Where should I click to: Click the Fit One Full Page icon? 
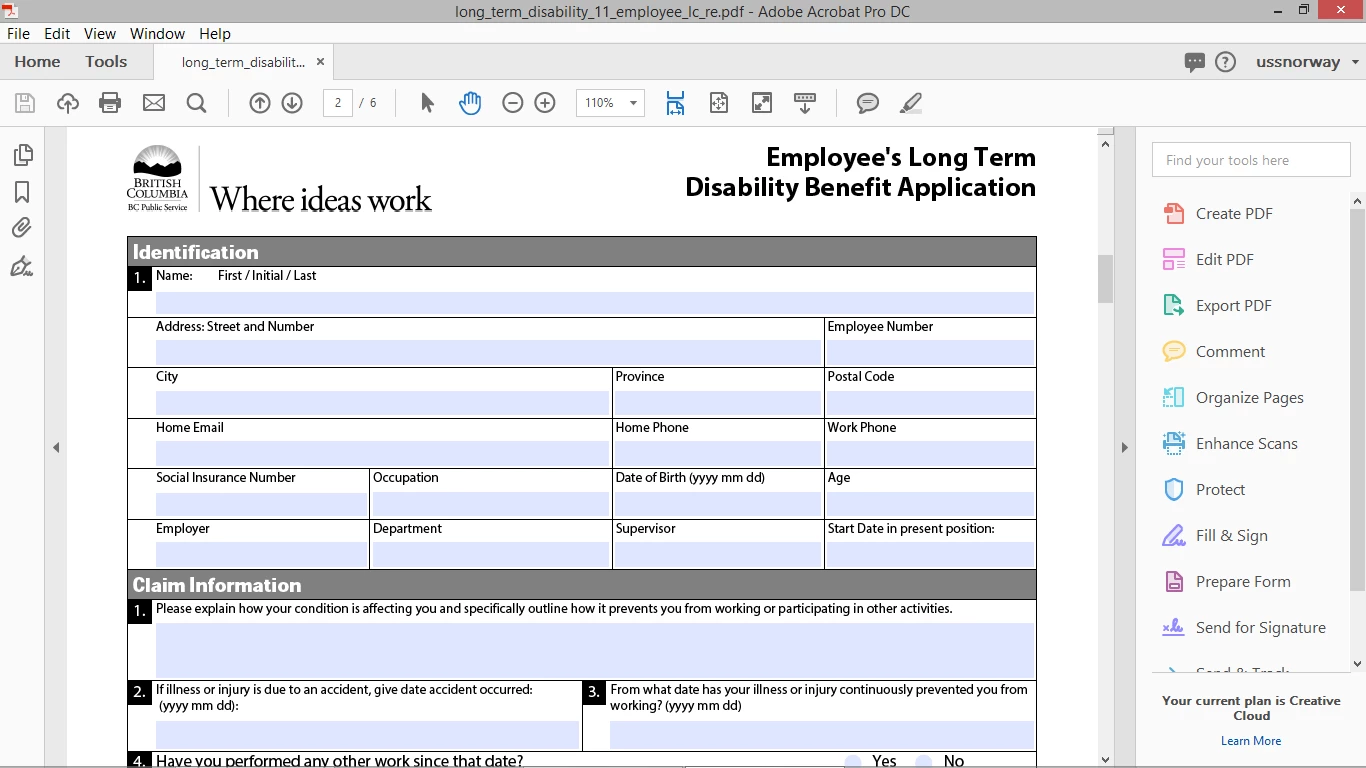(x=718, y=103)
